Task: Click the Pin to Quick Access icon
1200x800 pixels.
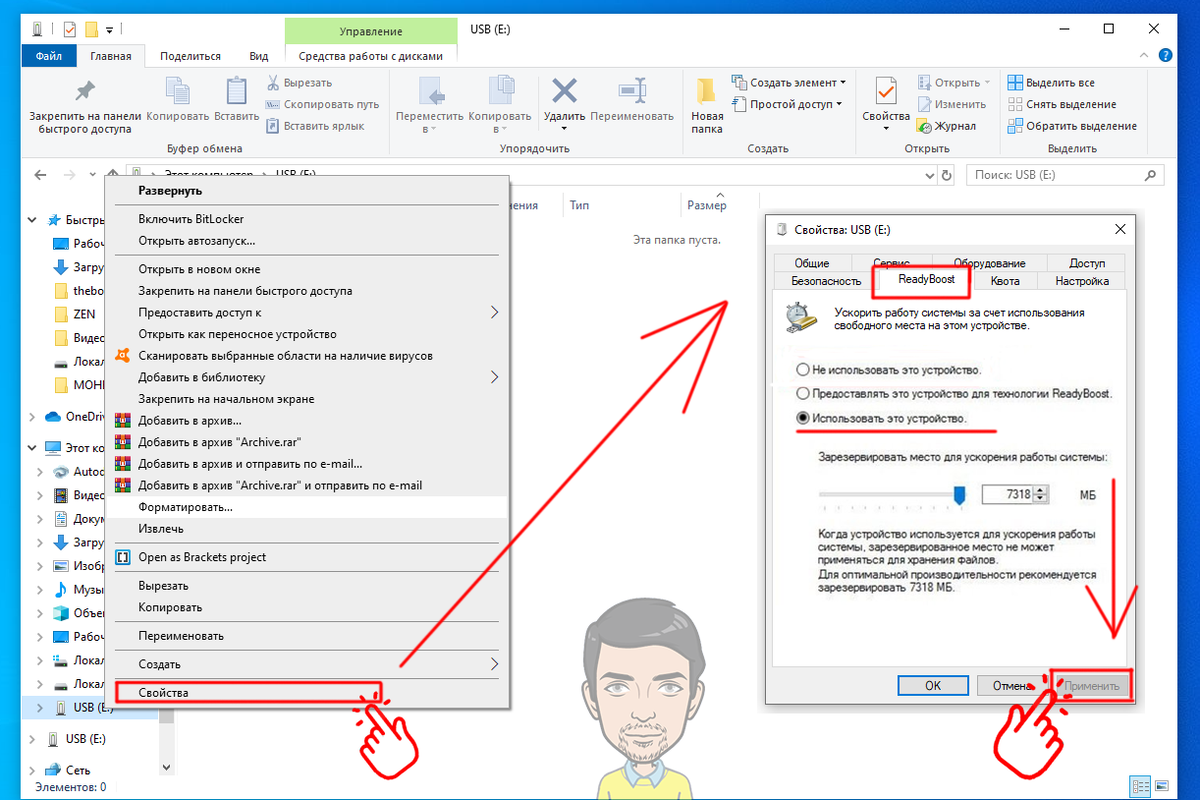Action: (85, 92)
